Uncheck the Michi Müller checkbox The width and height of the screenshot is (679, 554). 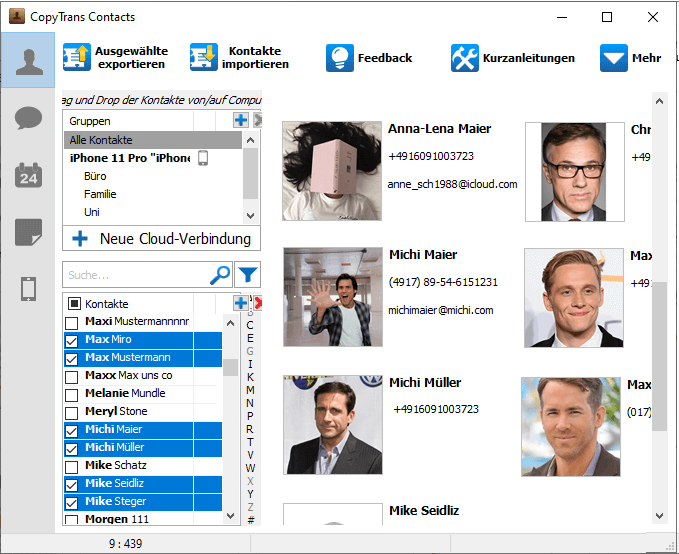(x=71, y=449)
